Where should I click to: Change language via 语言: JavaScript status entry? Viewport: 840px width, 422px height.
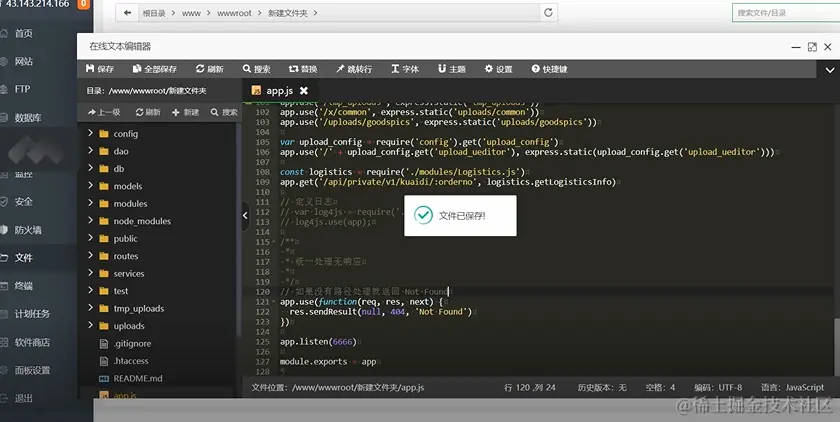792,387
